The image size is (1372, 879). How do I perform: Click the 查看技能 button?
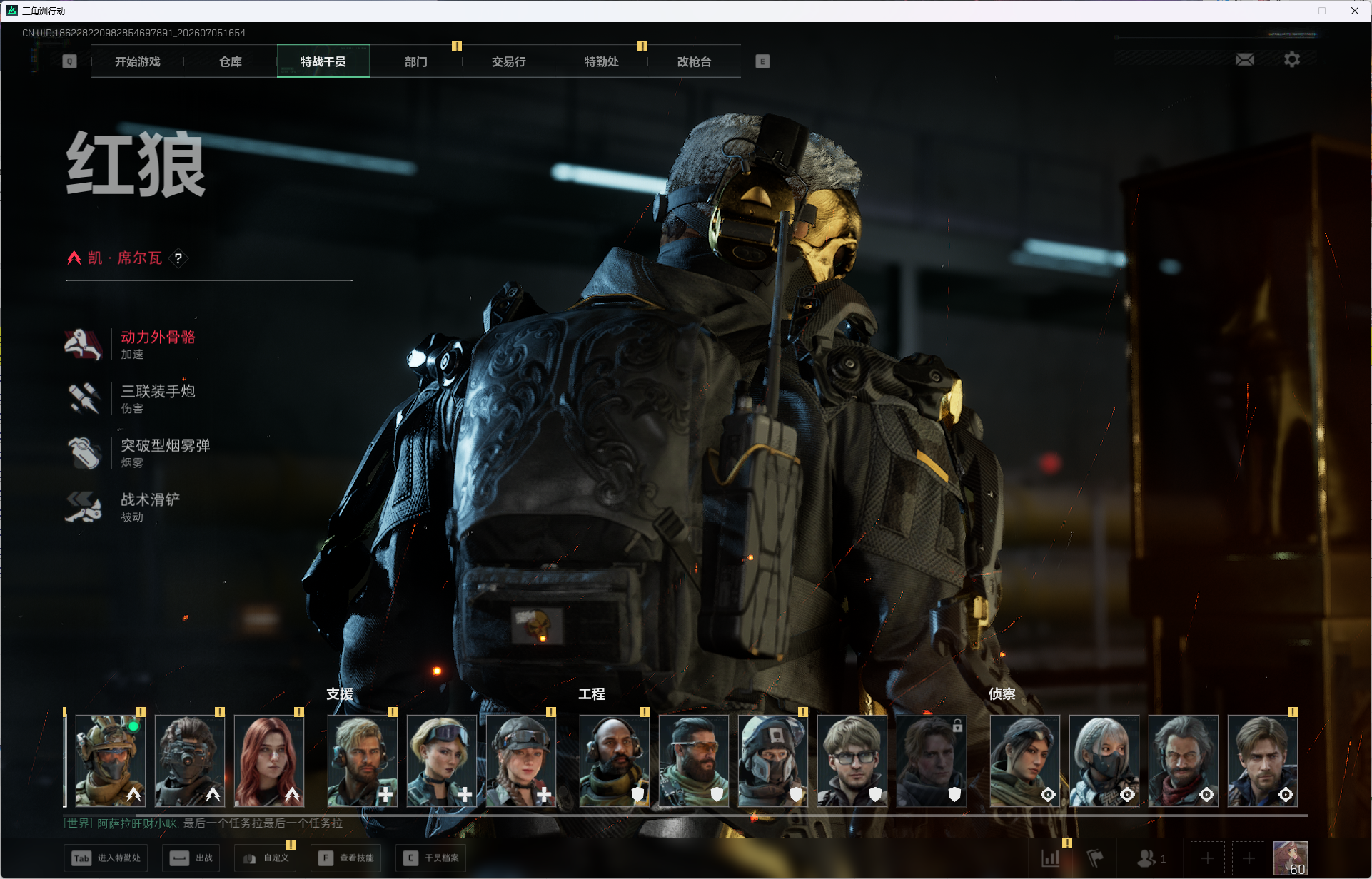click(x=348, y=858)
